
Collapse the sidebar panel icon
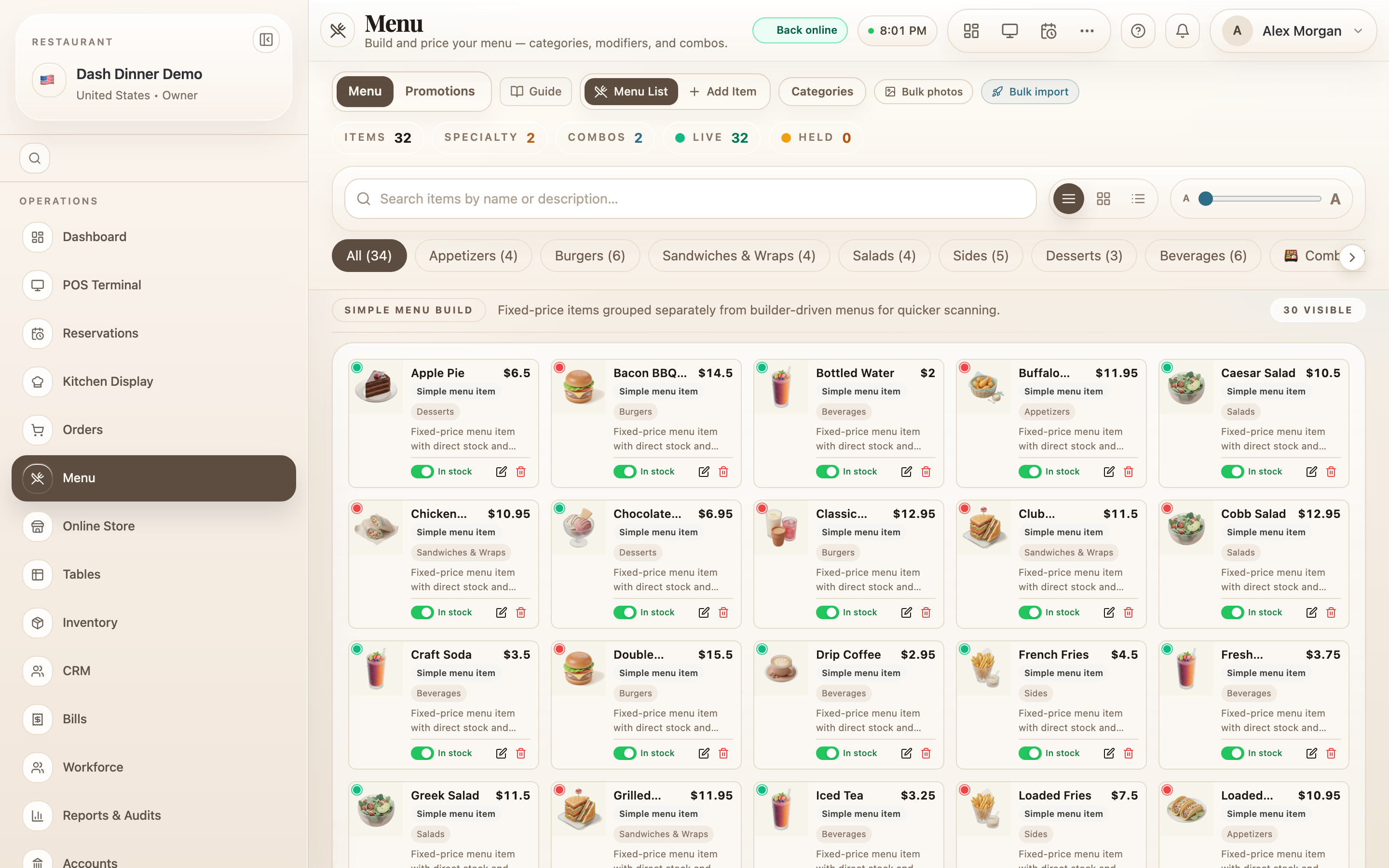coord(266,40)
